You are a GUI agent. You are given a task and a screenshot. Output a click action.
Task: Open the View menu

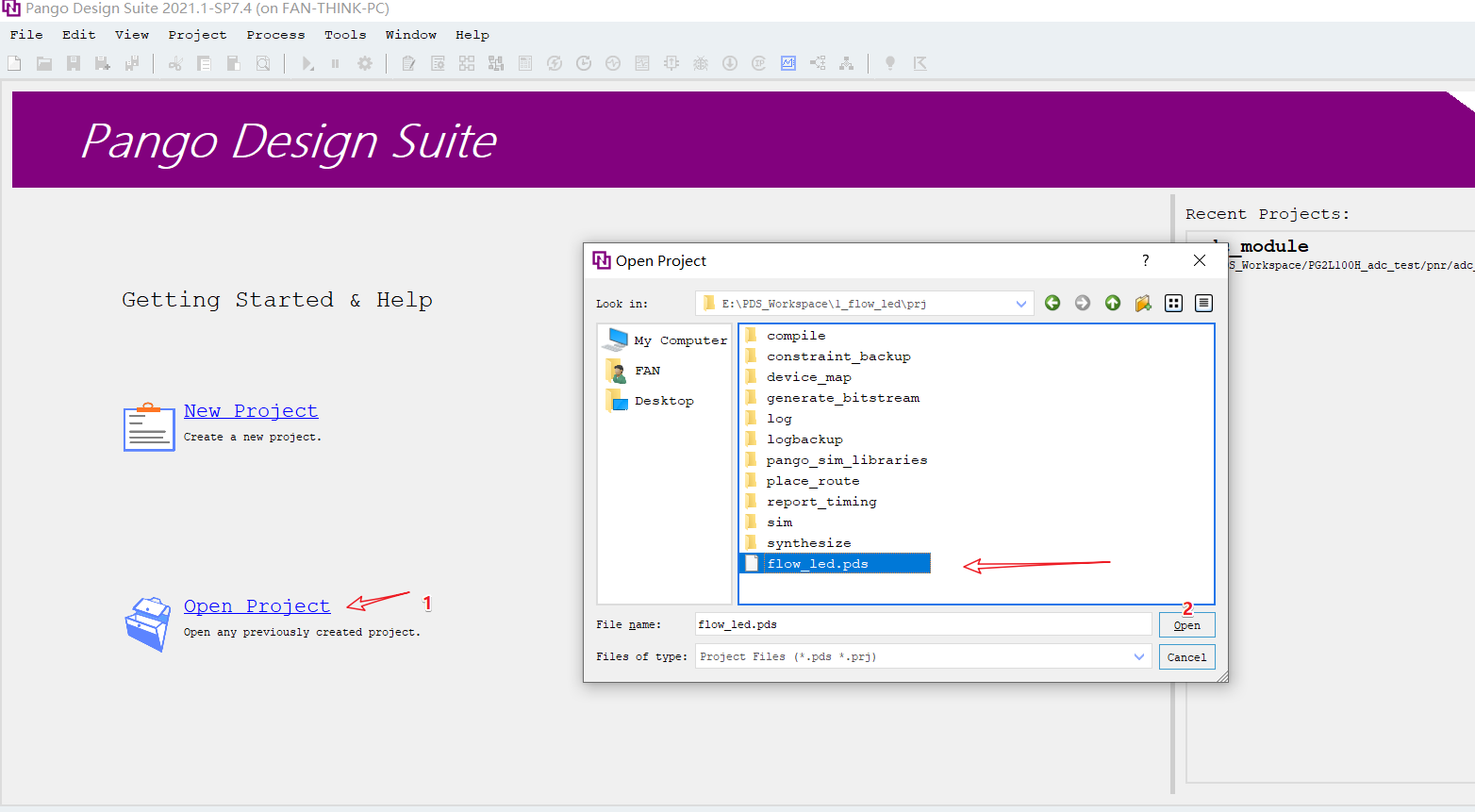click(x=132, y=35)
